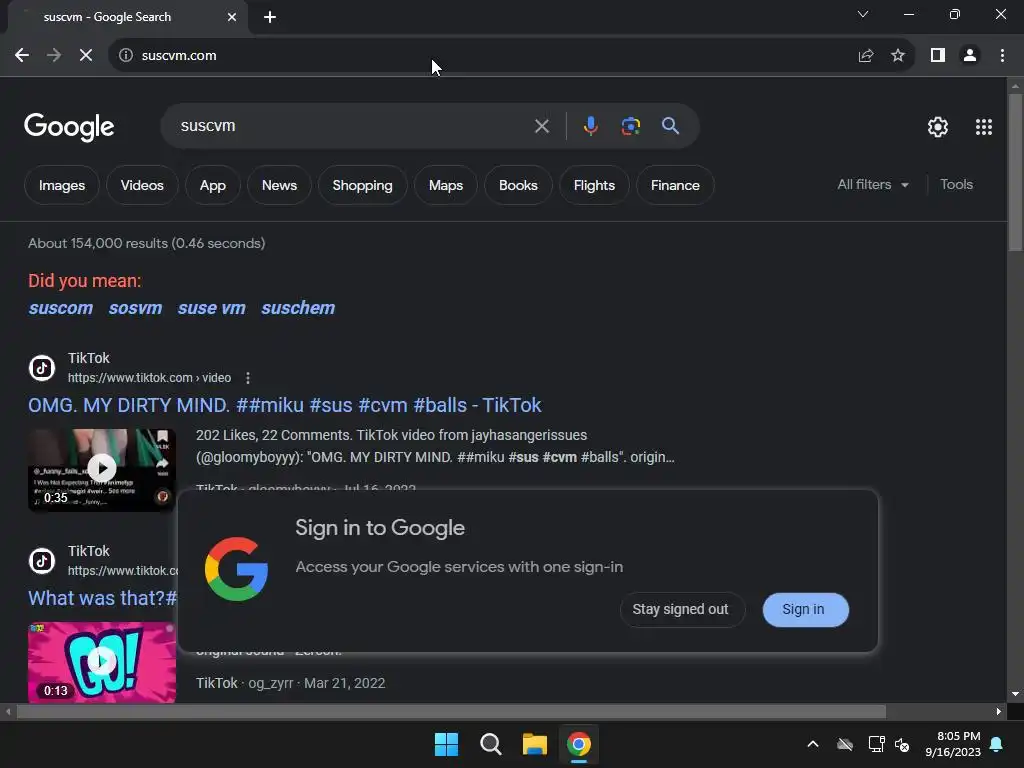Click Sign in on Google prompt

click(805, 609)
